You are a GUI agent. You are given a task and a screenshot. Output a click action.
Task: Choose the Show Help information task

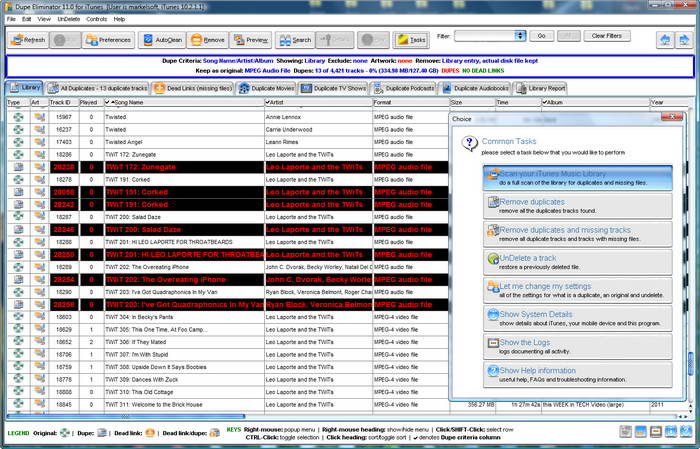pos(578,374)
